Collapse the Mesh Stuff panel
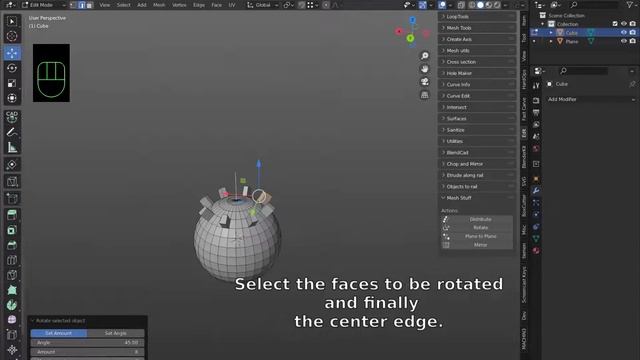 [x=477, y=198]
